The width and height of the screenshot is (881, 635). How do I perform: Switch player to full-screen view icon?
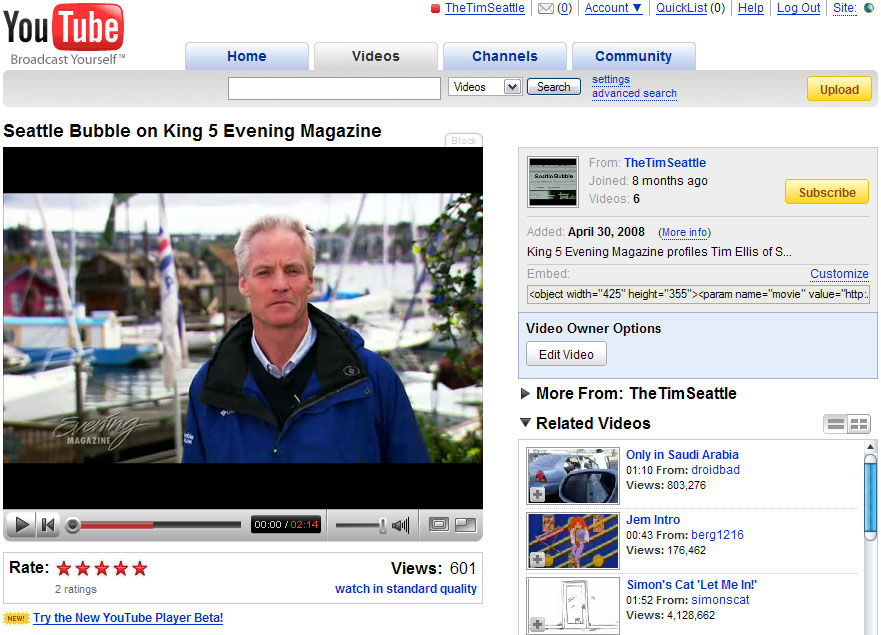click(465, 525)
